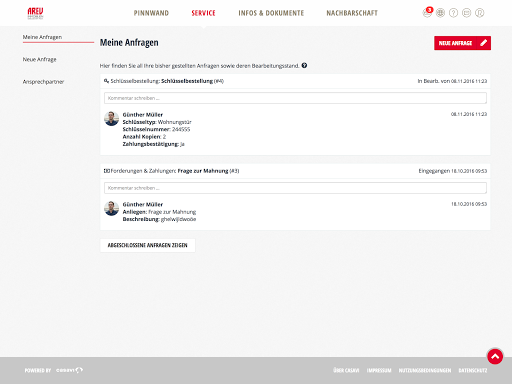Show completed requests via Abgeschlossene Anfragen zeigen

coord(148,245)
